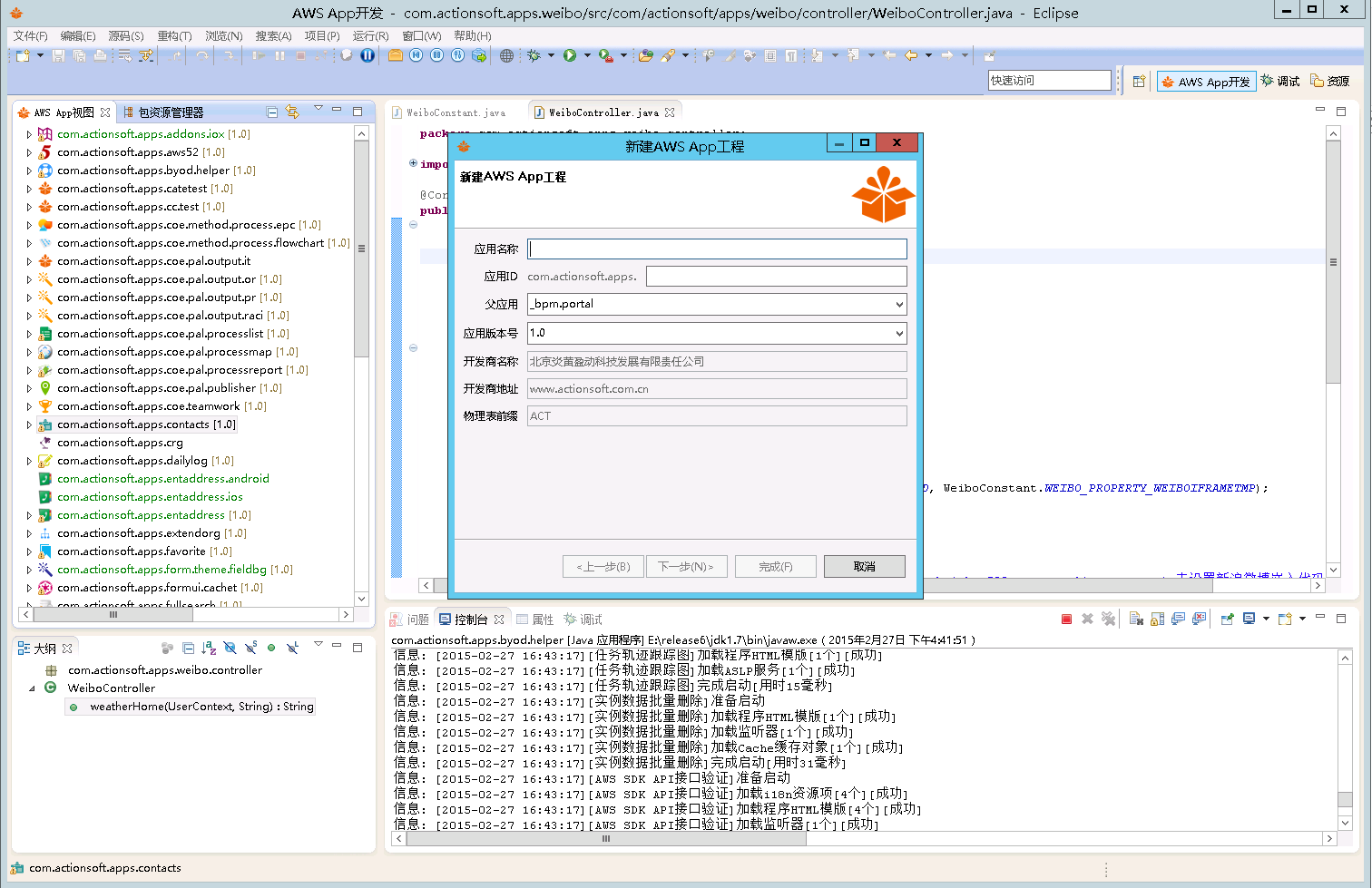Expand com.actionsoft.apps.aws52 tree node
Image resolution: width=1372 pixels, height=888 pixels.
[x=29, y=152]
